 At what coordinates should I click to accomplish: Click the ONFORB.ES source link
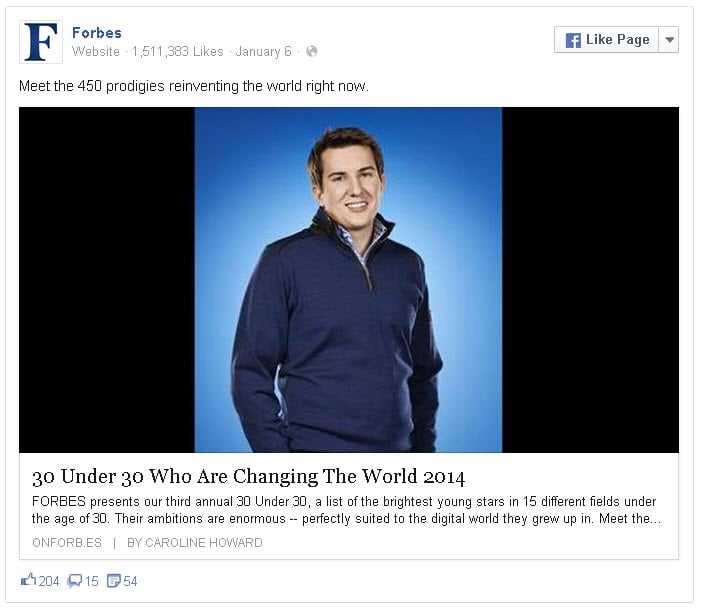67,543
